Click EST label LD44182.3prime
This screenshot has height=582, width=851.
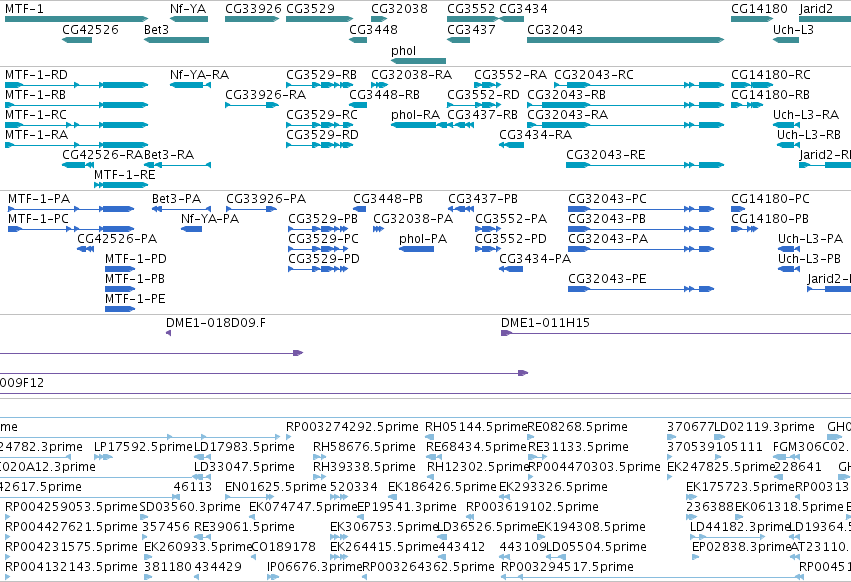pyautogui.click(x=739, y=527)
